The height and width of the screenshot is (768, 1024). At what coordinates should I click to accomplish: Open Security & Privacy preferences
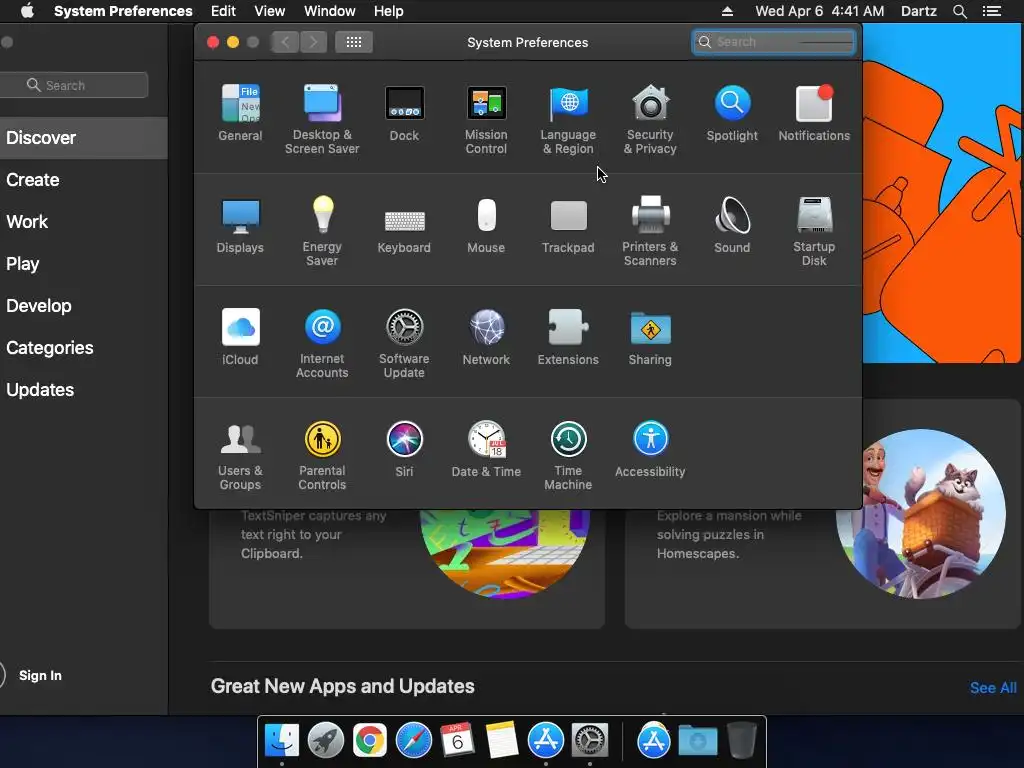tap(650, 119)
